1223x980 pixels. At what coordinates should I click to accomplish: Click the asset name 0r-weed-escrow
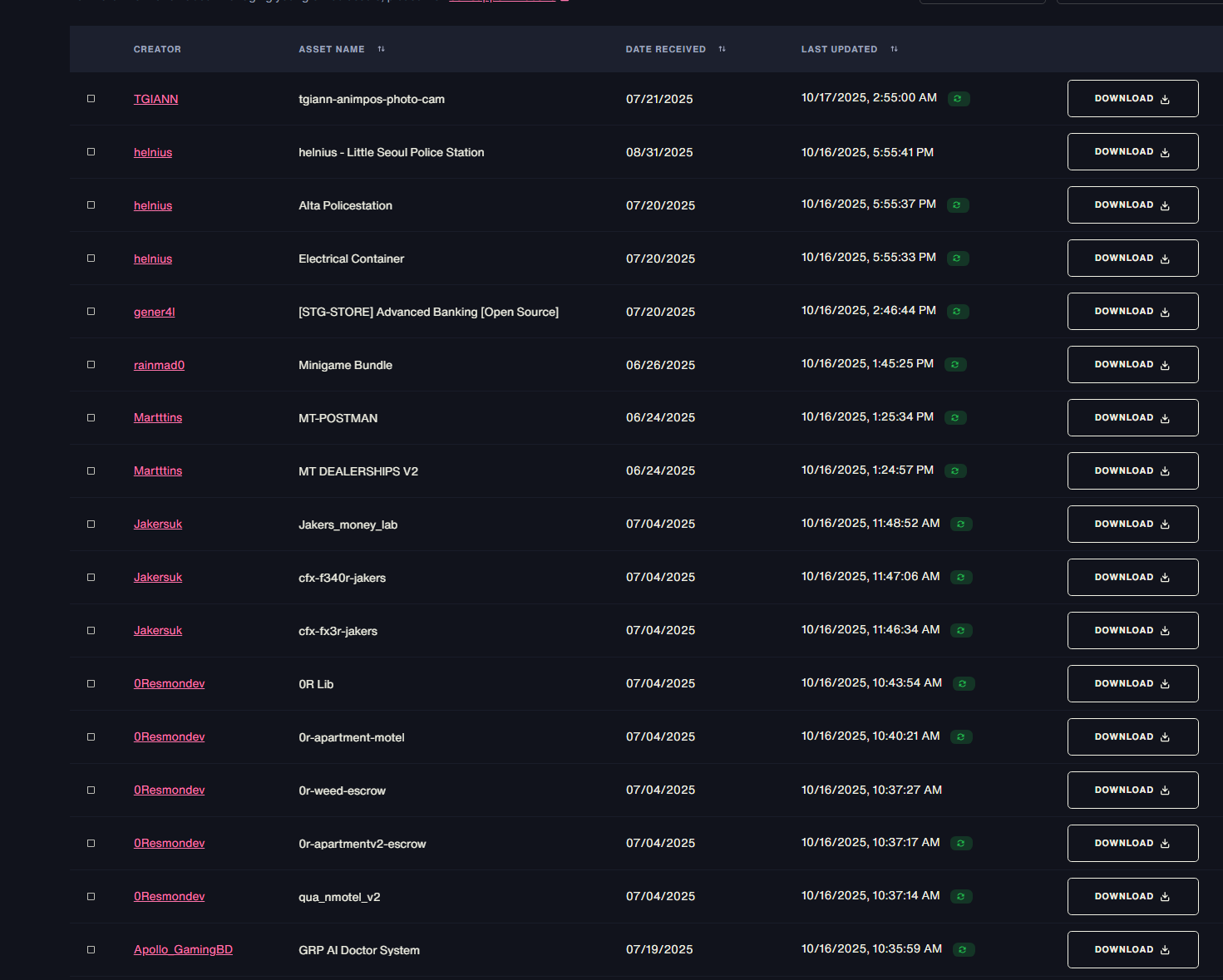coord(342,790)
